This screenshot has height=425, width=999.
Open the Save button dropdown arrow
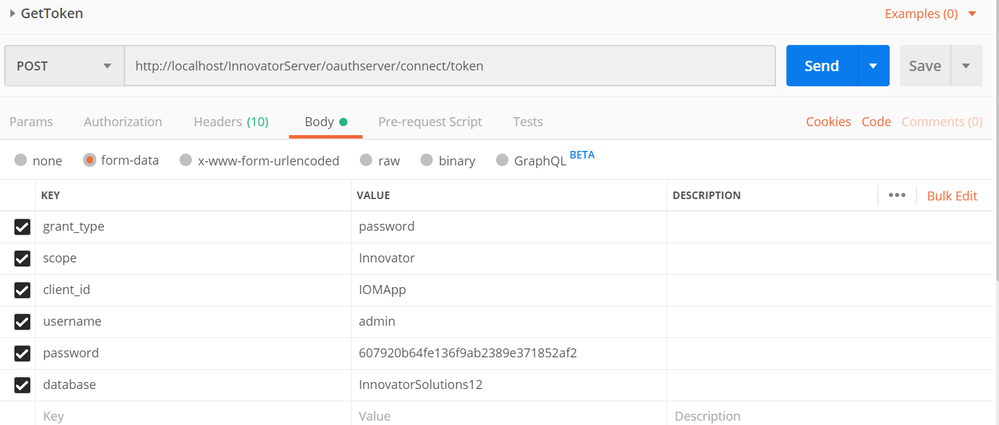click(967, 66)
